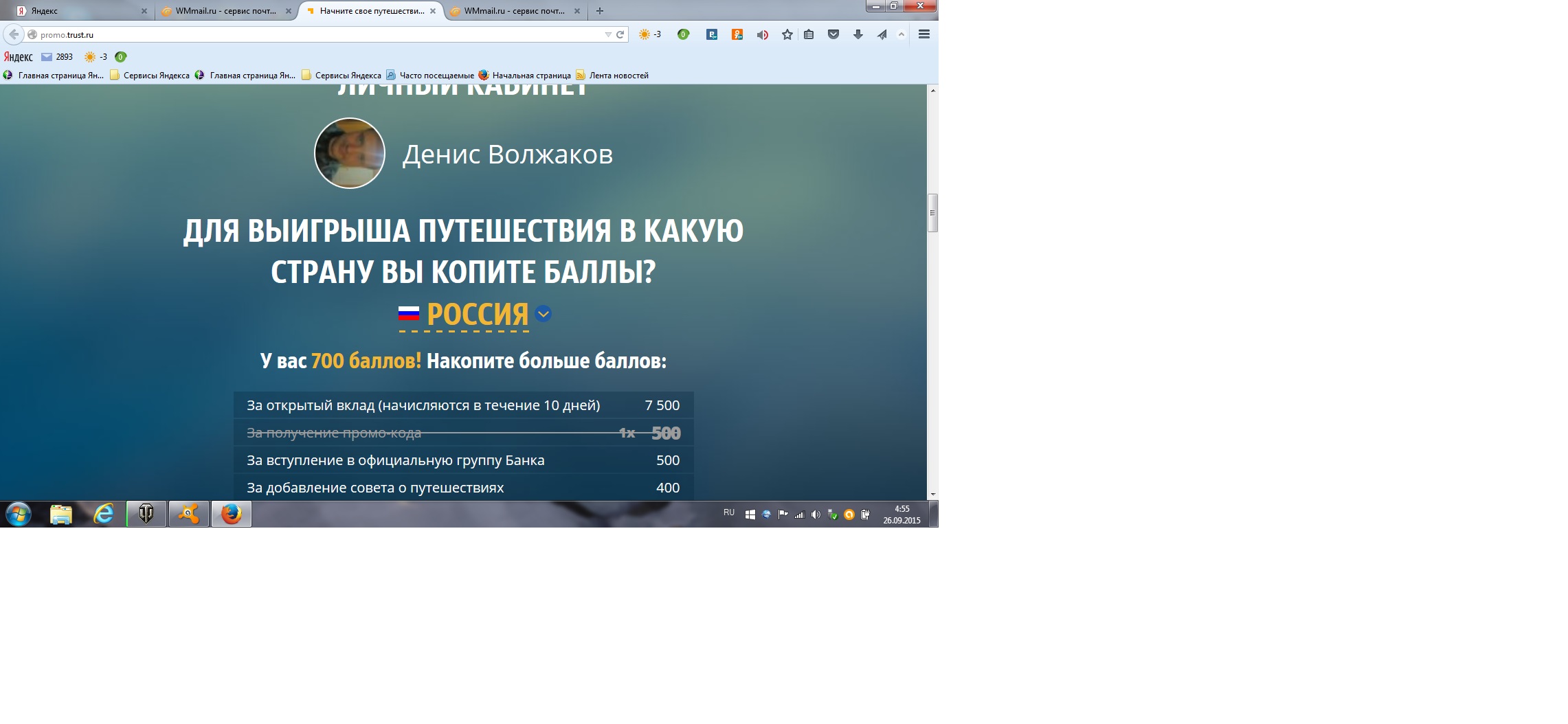Viewport: 1568px width, 724px height.
Task: Save page to Pocket icon
Action: pos(833,34)
